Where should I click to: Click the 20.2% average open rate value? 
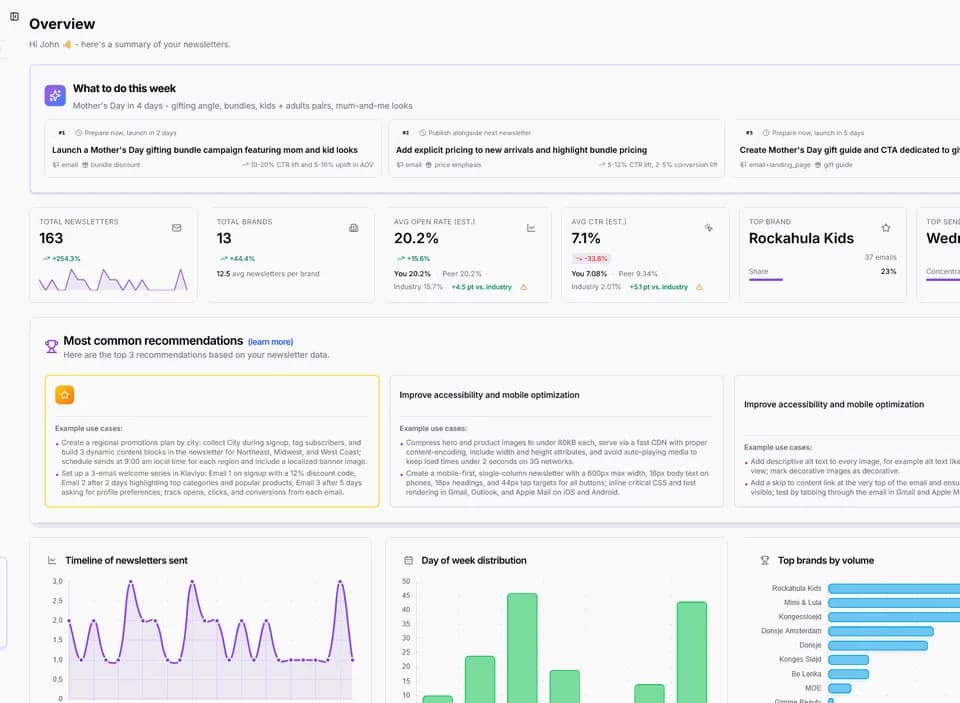point(416,238)
